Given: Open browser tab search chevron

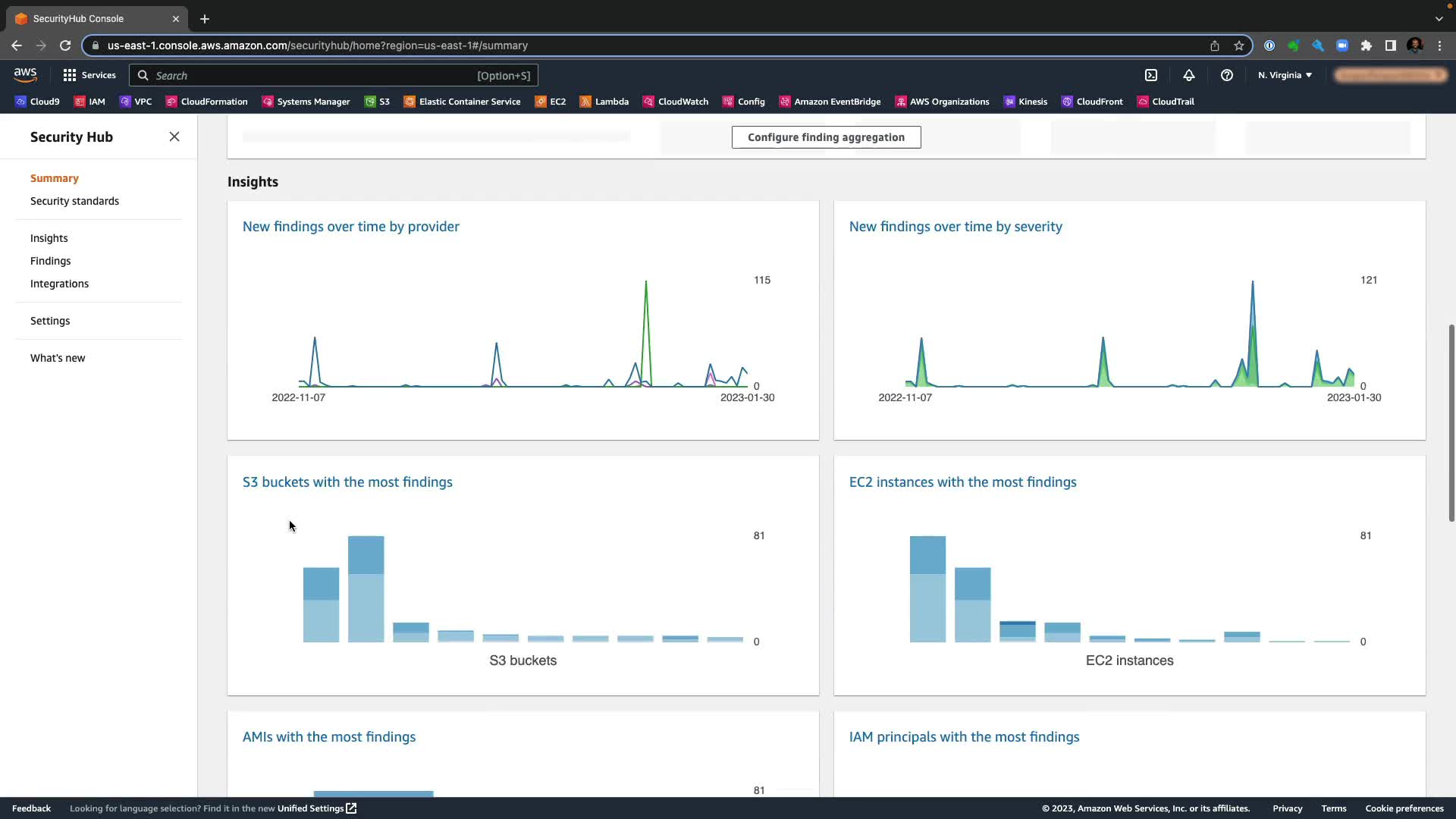Looking at the screenshot, I should tap(1439, 18).
